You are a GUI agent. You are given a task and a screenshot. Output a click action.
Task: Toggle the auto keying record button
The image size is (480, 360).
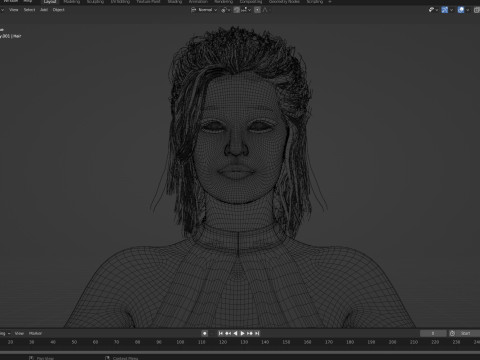[205, 333]
